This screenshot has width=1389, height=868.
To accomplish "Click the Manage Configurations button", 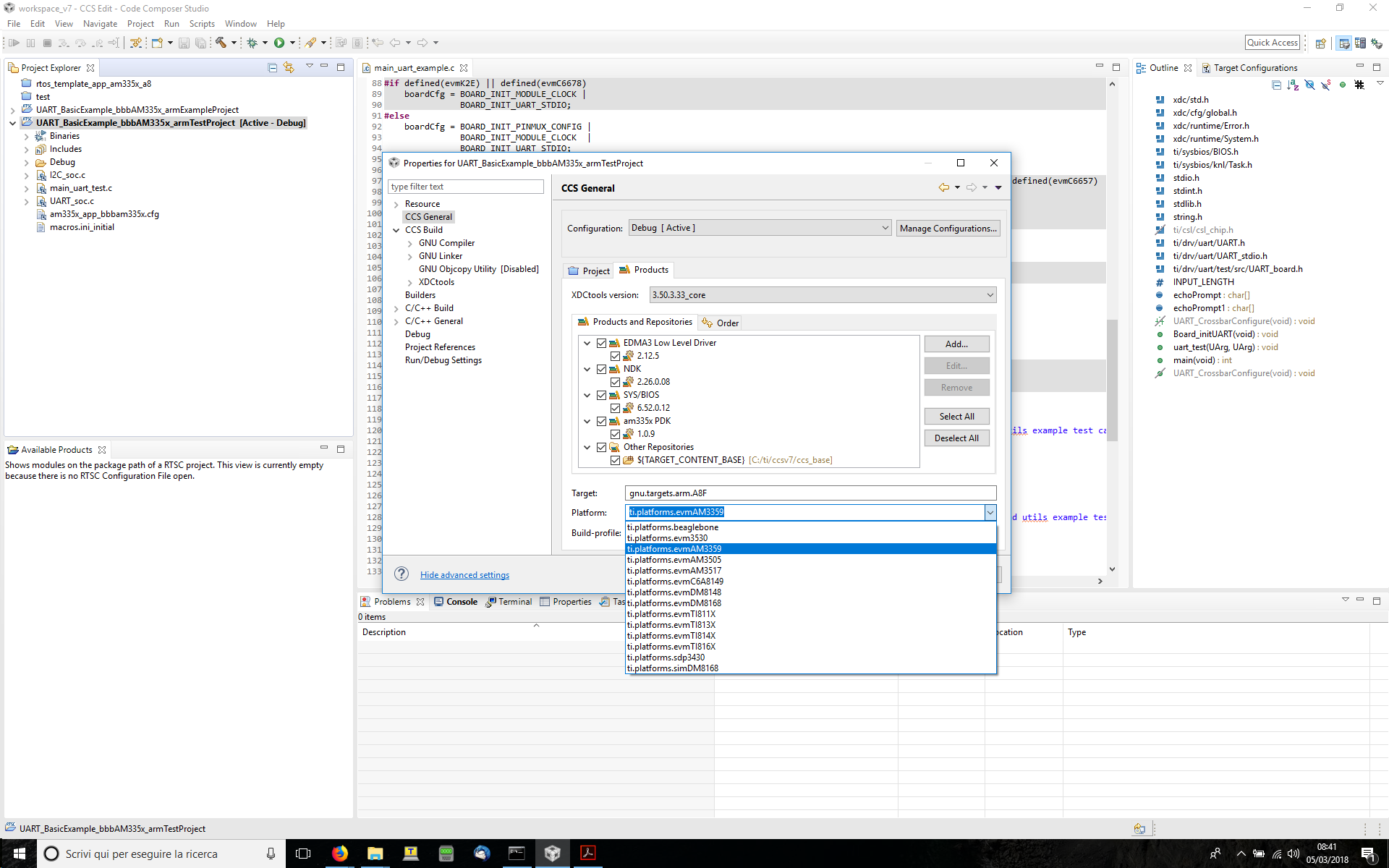I will click(x=948, y=229).
